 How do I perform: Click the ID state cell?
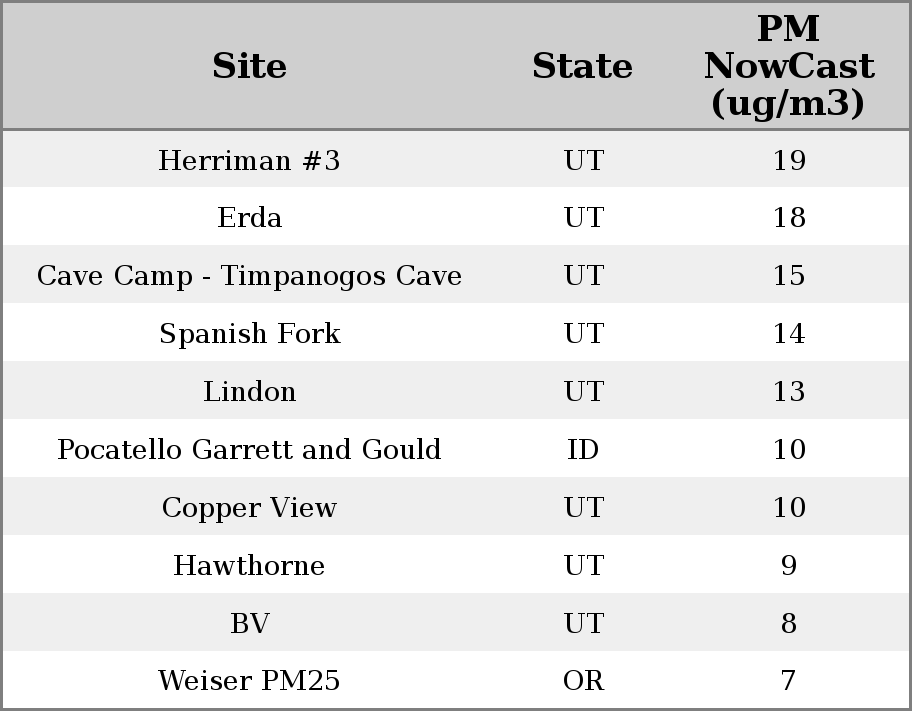[583, 450]
